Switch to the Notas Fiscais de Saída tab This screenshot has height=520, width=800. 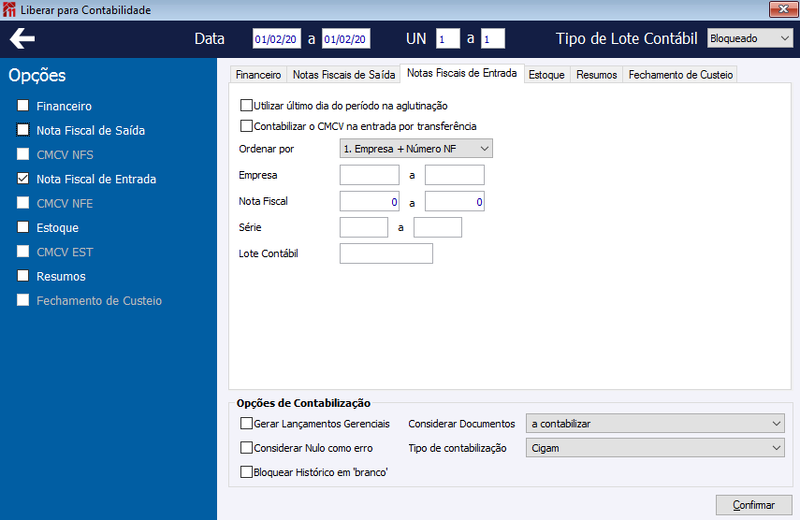pyautogui.click(x=344, y=75)
